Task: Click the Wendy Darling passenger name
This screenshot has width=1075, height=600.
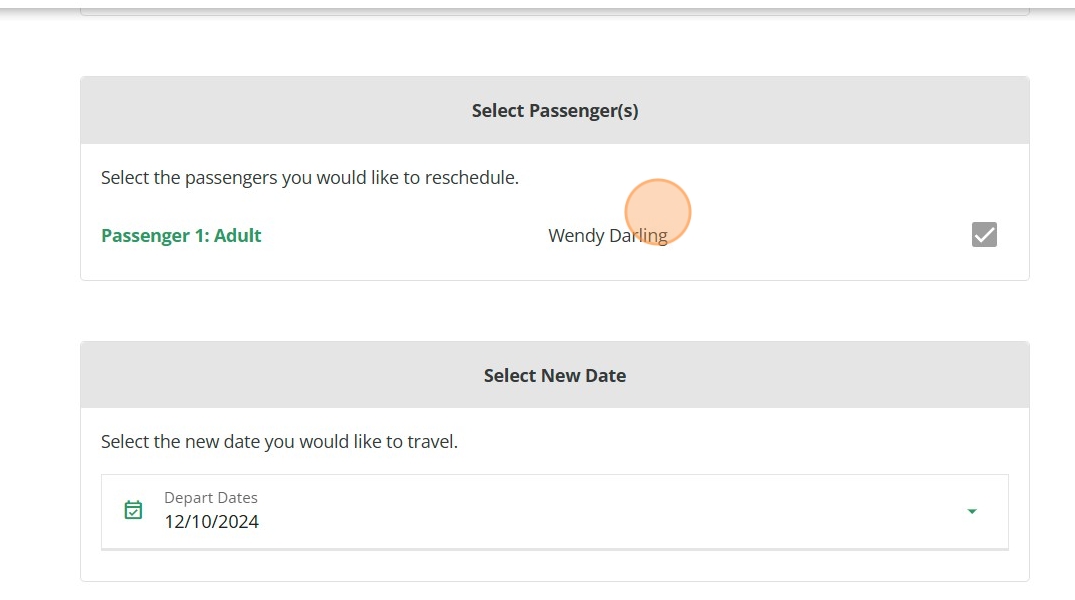Action: (607, 236)
